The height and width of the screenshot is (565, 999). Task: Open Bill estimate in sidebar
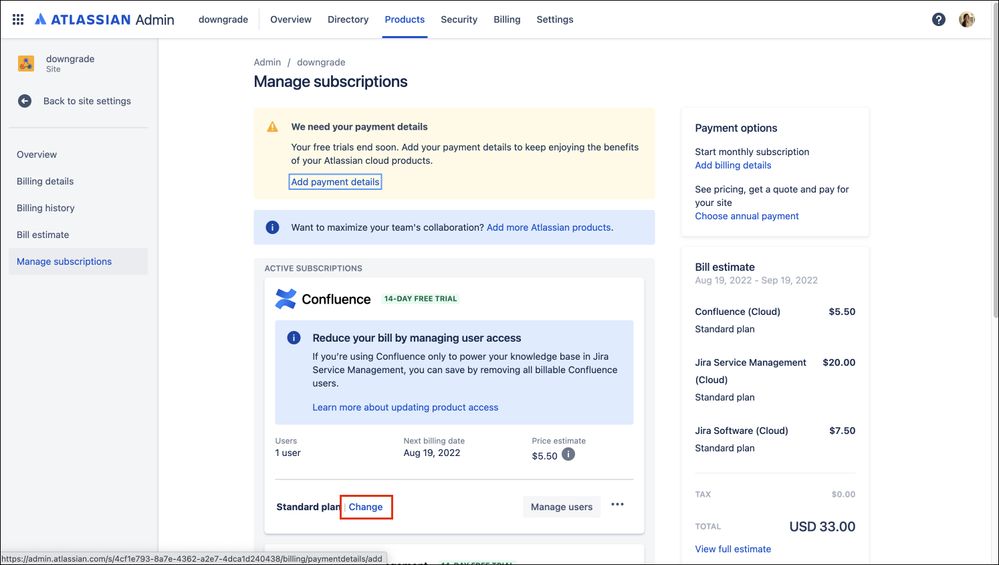click(x=78, y=234)
